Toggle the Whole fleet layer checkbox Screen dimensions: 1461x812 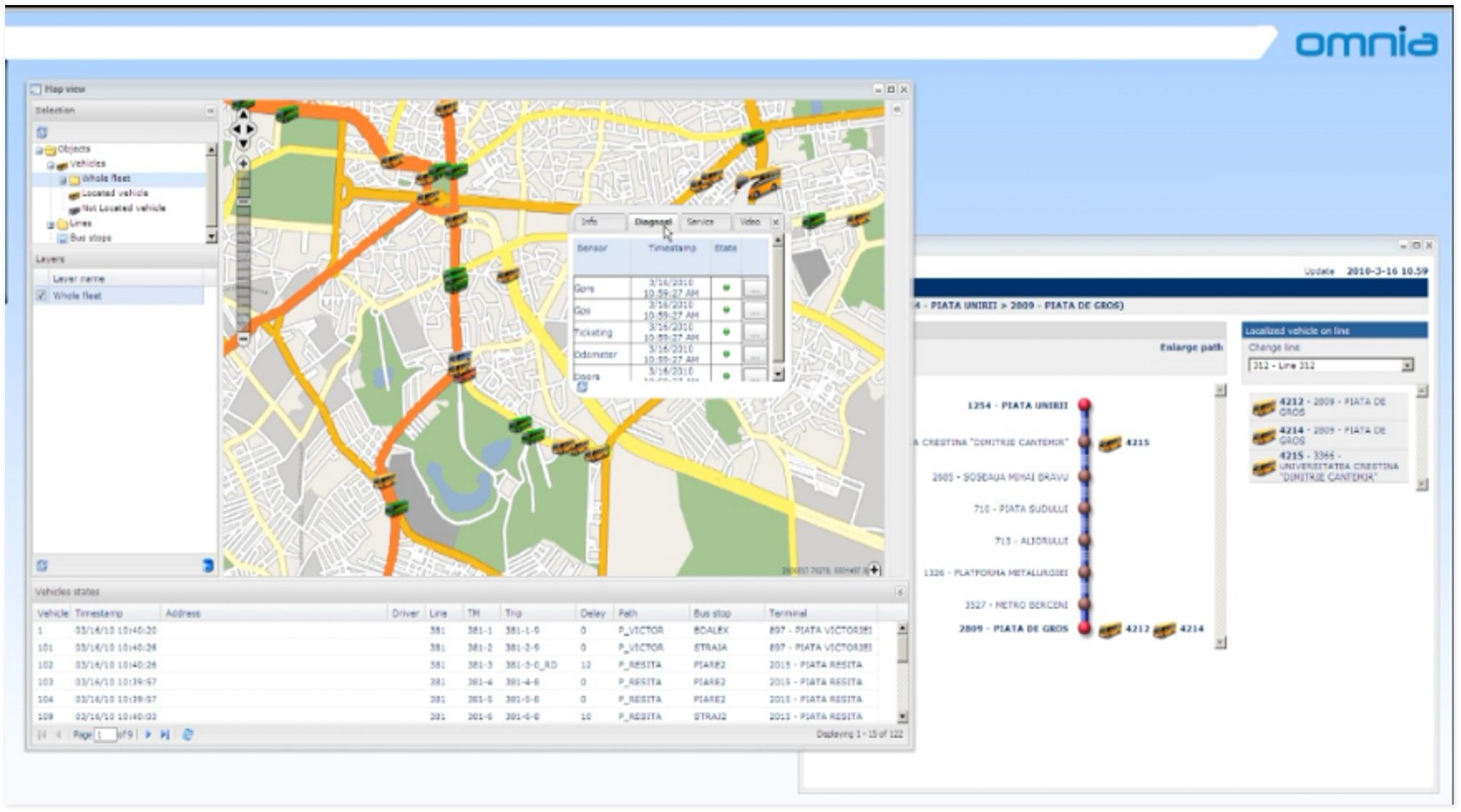click(x=42, y=296)
